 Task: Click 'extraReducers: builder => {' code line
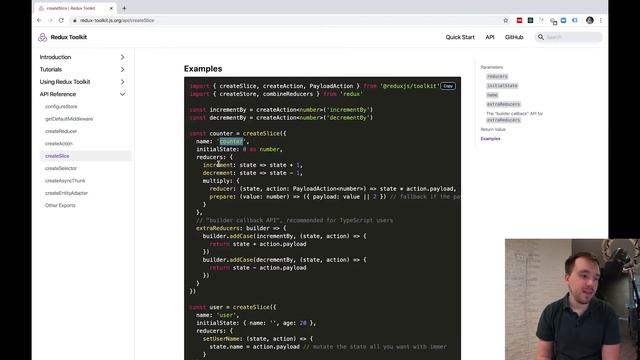tap(241, 228)
